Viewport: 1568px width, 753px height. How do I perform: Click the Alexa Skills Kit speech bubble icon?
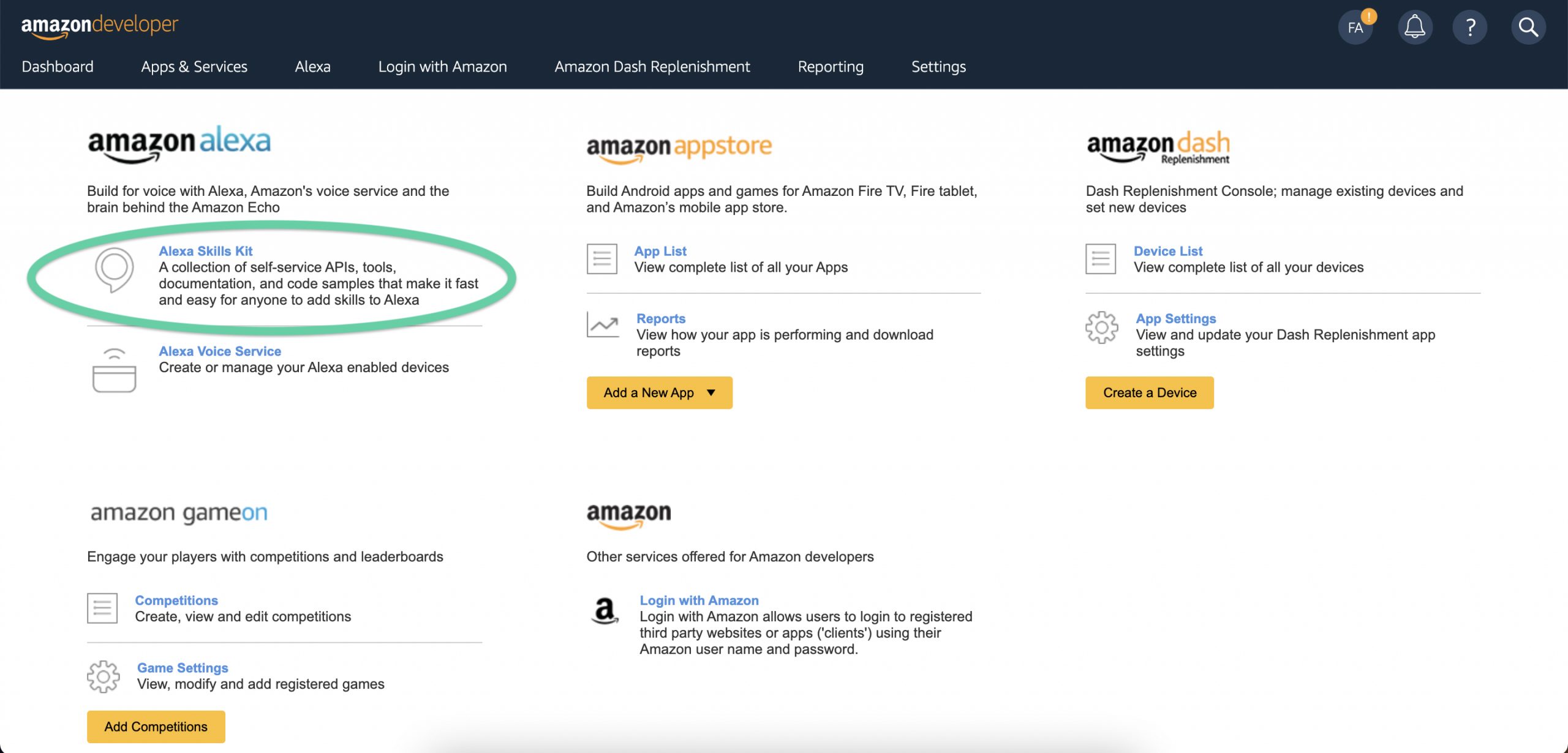point(114,270)
